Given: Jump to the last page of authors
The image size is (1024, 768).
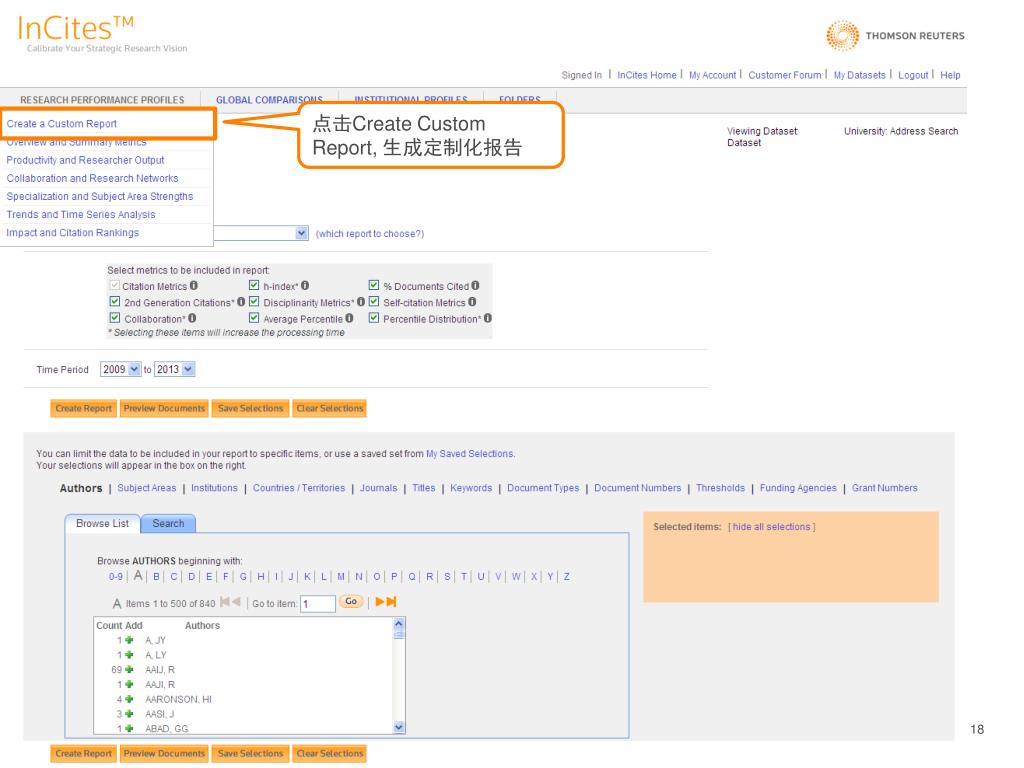Looking at the screenshot, I should pyautogui.click(x=391, y=601).
